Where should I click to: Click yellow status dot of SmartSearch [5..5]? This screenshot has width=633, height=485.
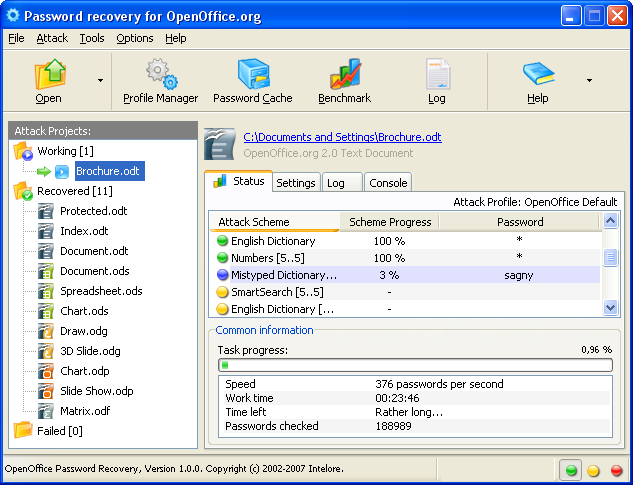click(222, 292)
